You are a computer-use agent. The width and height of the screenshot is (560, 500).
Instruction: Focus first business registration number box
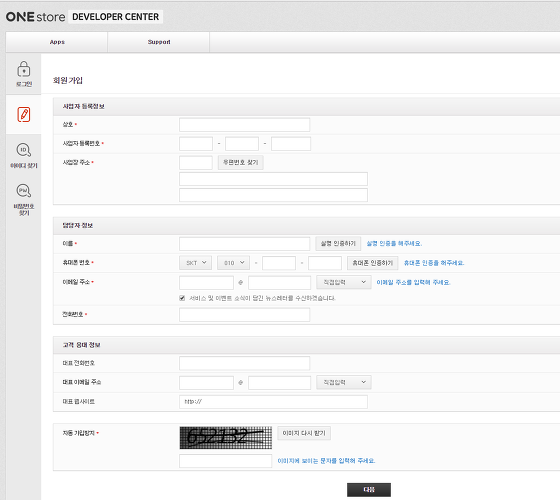(x=196, y=144)
